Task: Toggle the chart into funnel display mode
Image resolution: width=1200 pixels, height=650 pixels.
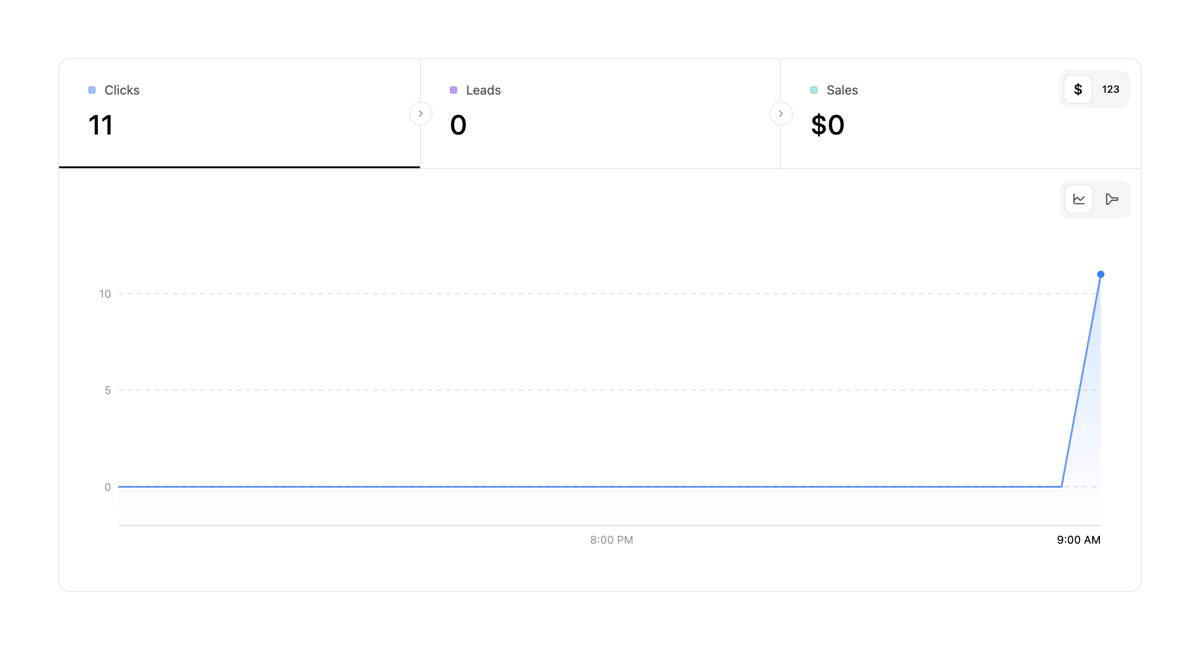Action: [1111, 198]
